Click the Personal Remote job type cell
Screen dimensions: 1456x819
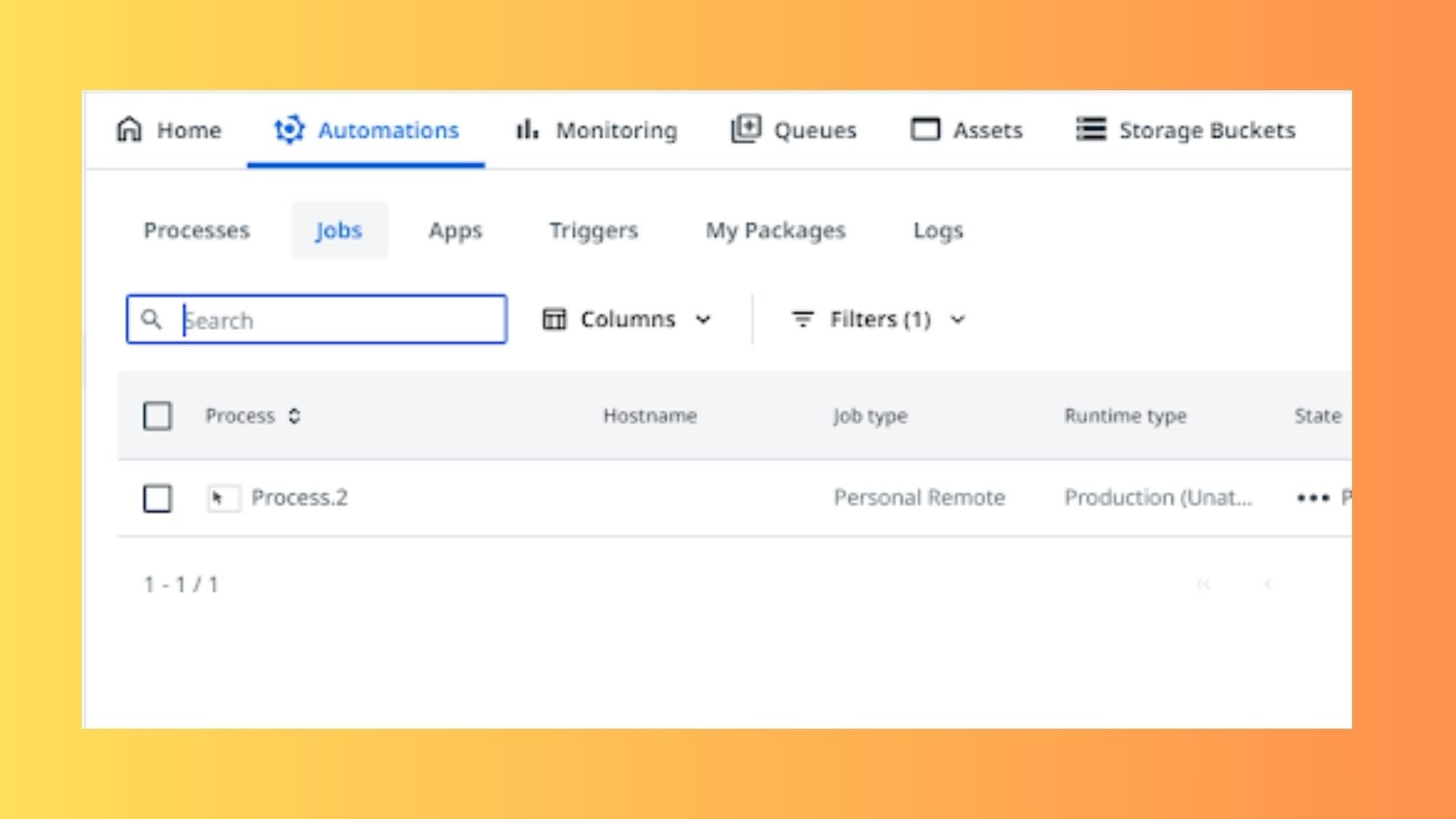click(919, 497)
